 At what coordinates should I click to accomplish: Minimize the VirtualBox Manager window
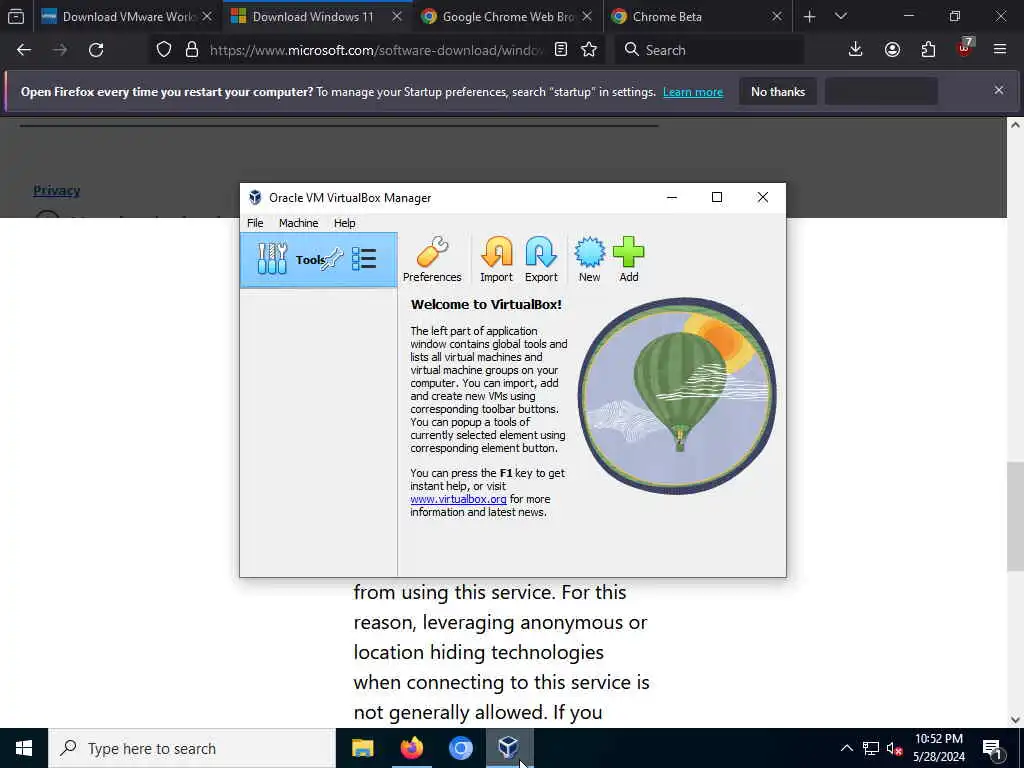tap(671, 197)
